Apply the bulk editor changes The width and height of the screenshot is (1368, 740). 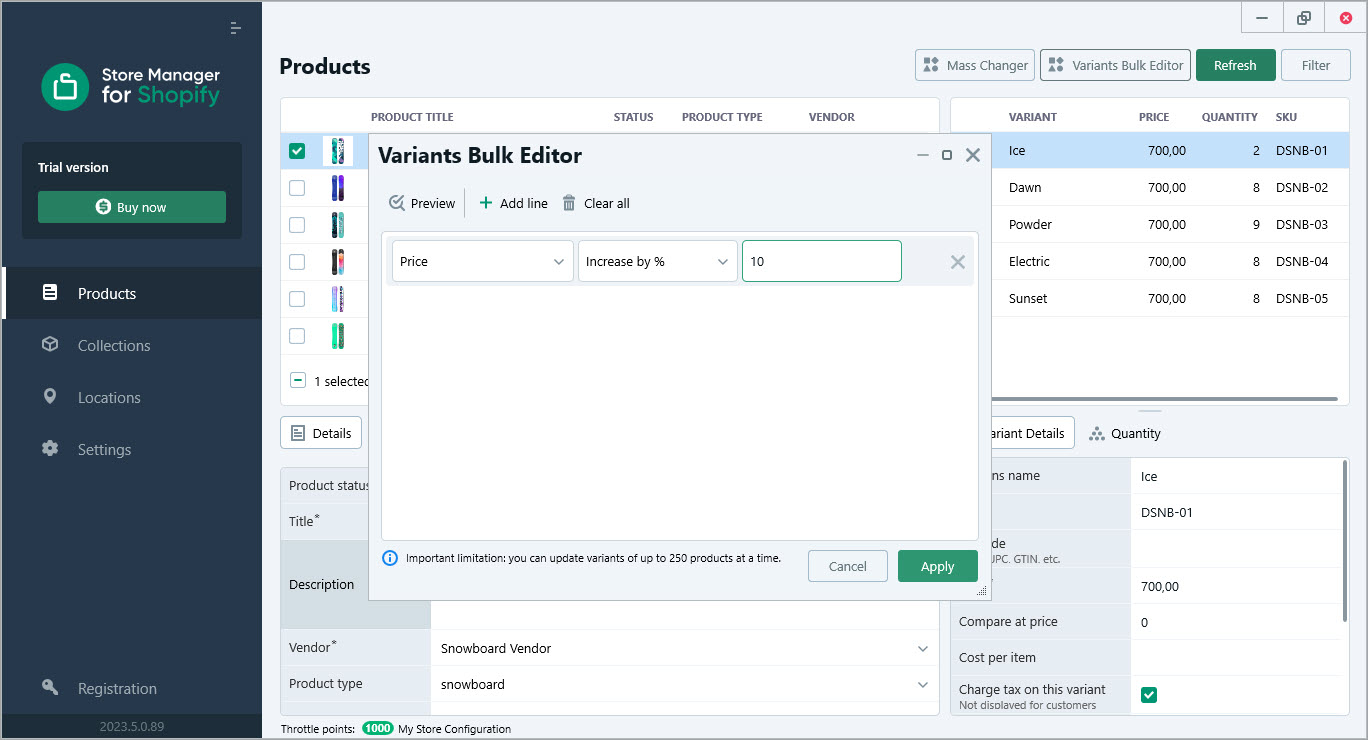(x=938, y=566)
